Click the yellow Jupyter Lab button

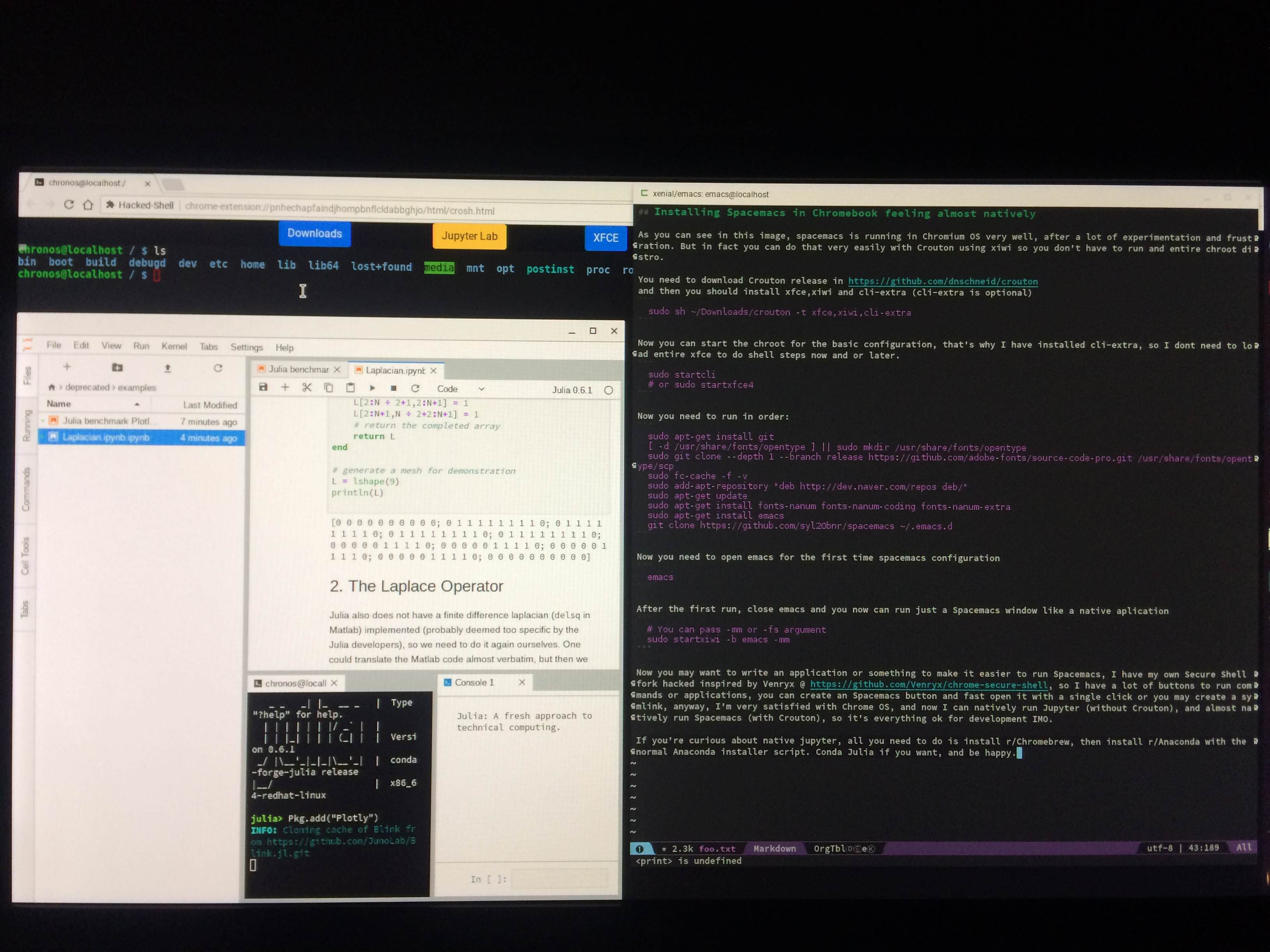click(469, 236)
